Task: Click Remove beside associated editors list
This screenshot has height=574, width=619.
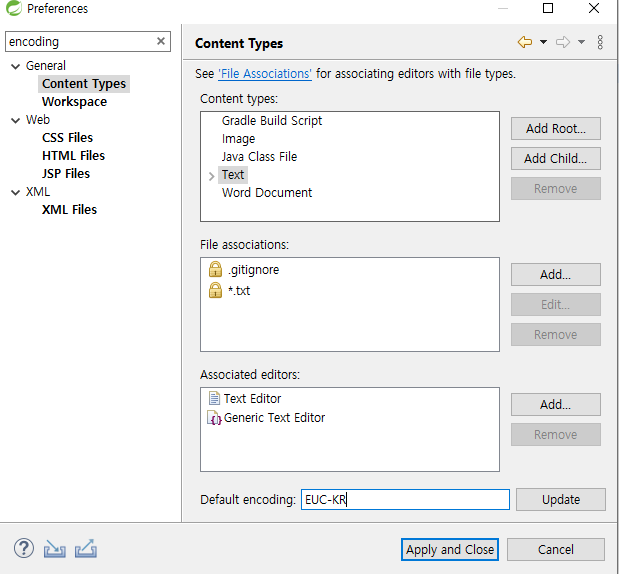Action: [x=555, y=434]
